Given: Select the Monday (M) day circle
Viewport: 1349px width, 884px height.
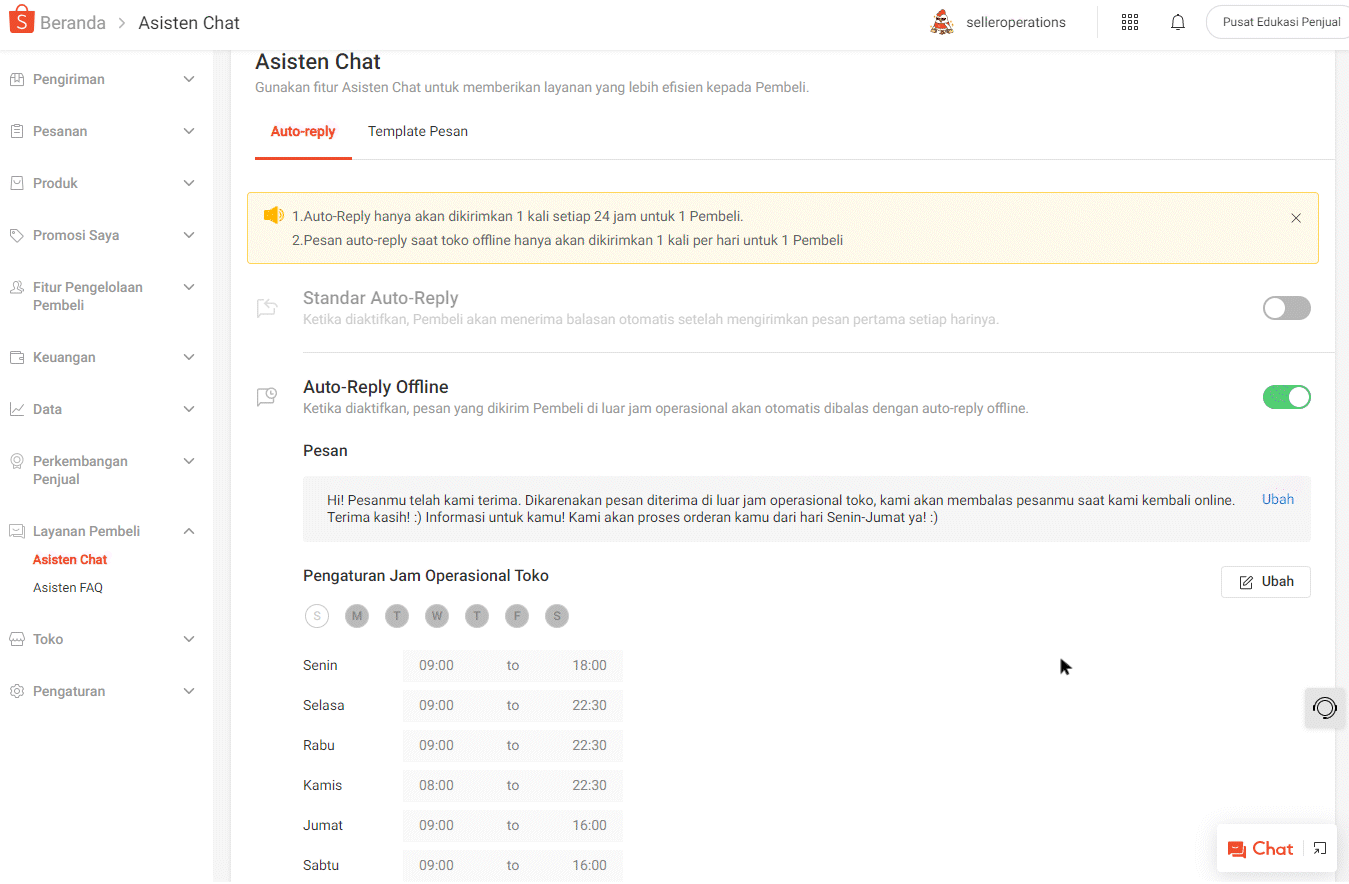Looking at the screenshot, I should pyautogui.click(x=357, y=616).
